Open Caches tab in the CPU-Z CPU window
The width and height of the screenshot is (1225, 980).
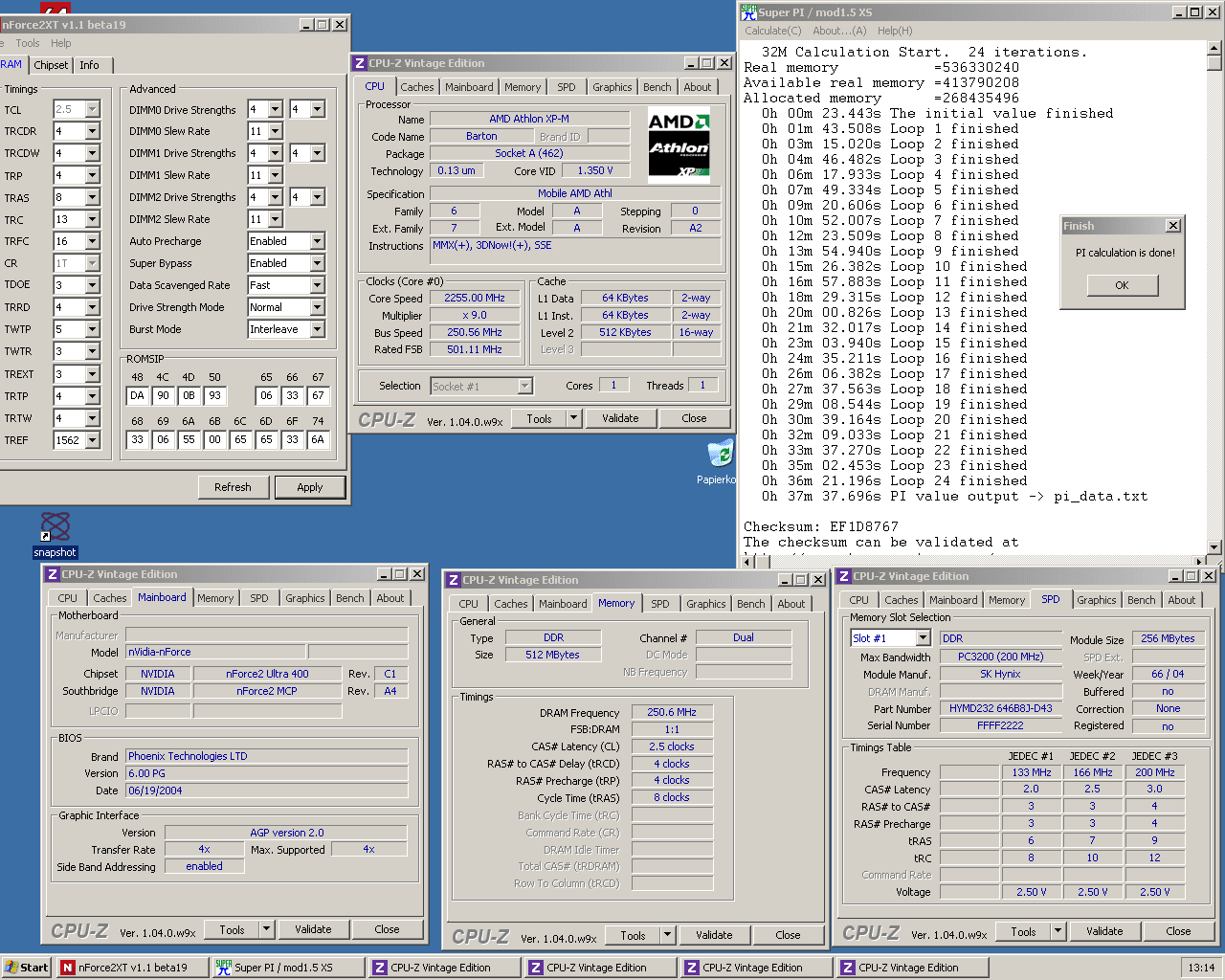pyautogui.click(x=416, y=87)
